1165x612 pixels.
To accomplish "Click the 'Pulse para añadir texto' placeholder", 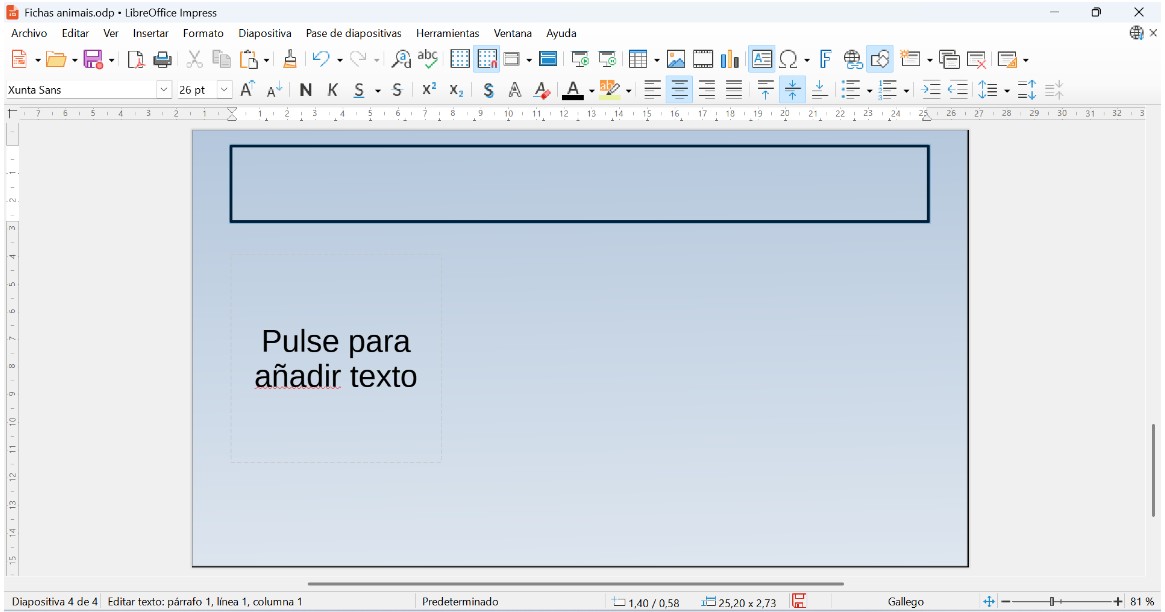I will tap(336, 359).
